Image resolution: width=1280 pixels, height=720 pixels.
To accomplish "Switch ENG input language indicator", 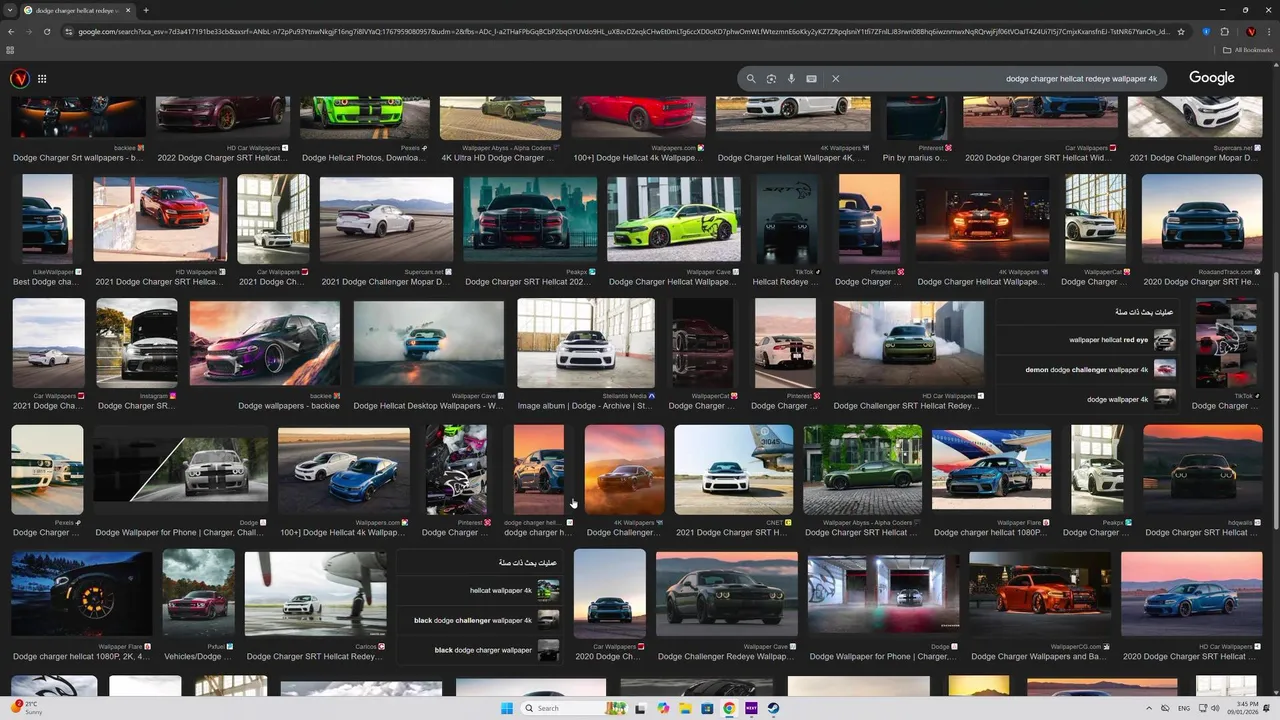I will (1184, 708).
